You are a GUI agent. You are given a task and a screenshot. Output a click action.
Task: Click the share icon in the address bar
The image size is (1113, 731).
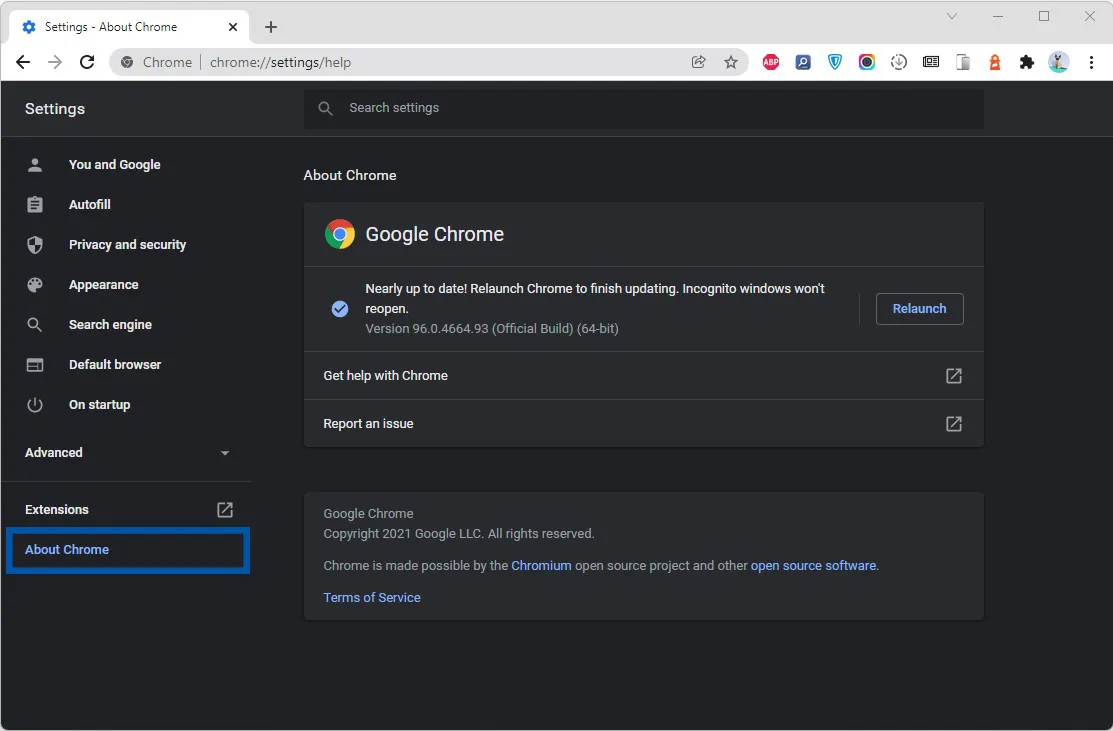pos(698,61)
